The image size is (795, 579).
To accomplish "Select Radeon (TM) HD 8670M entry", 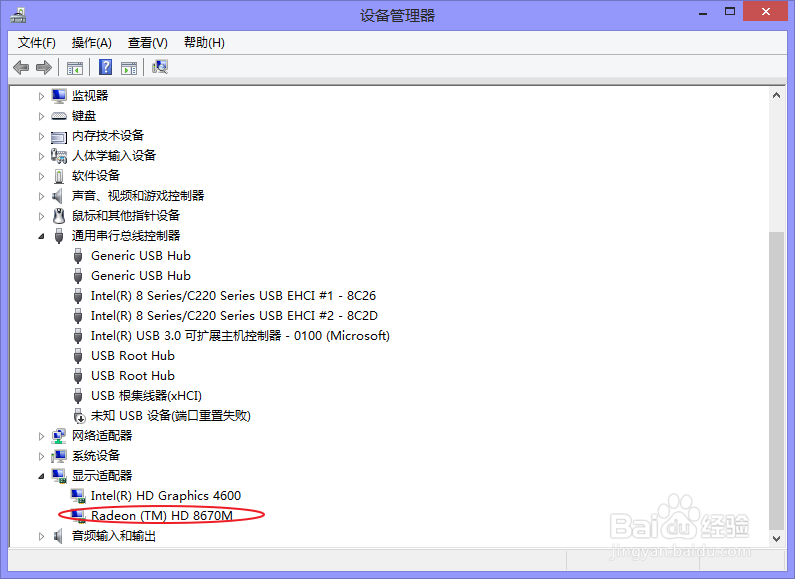I will tap(162, 516).
